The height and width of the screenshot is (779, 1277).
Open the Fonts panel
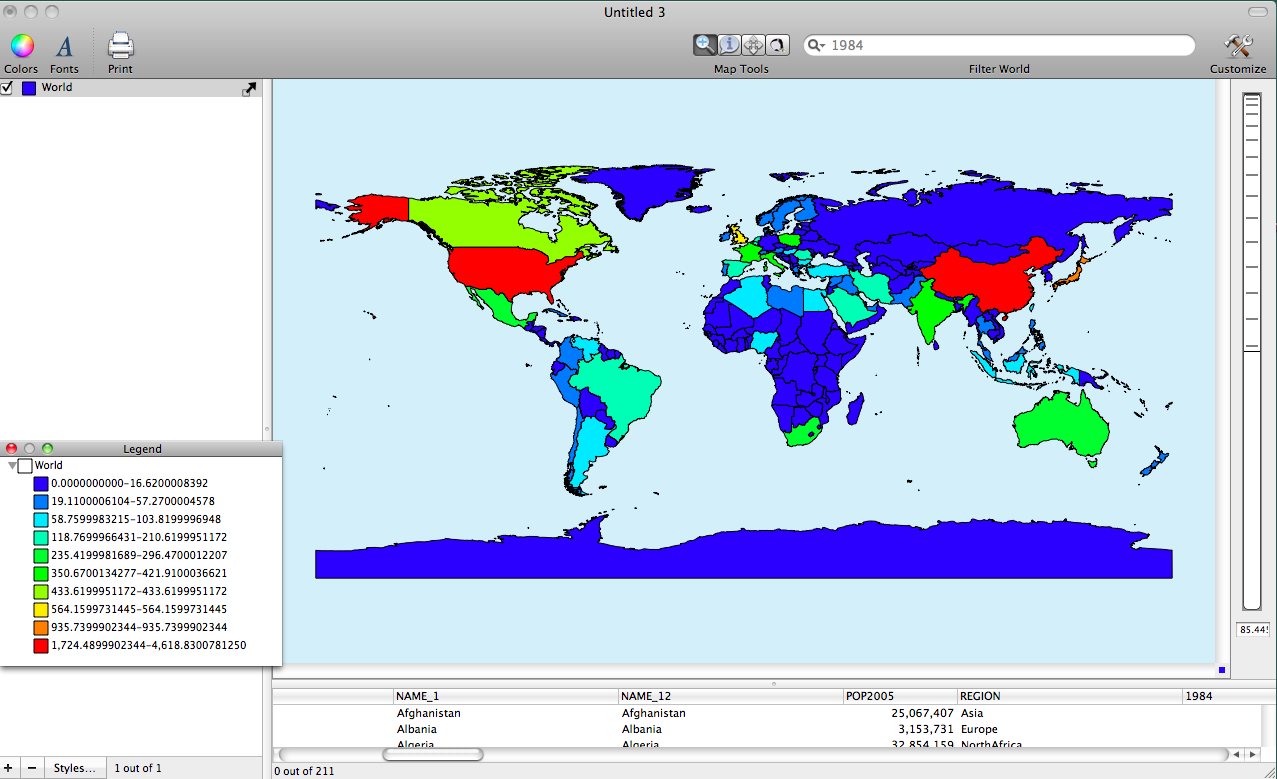pos(64,46)
